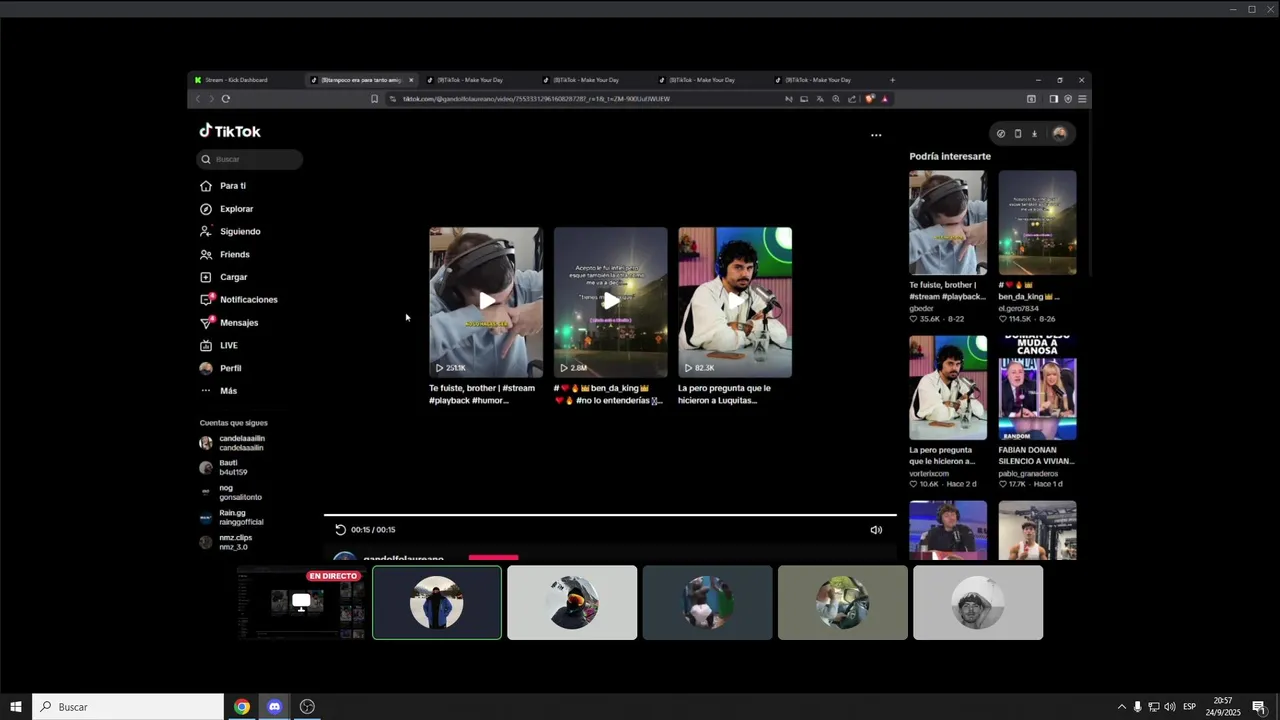Image resolution: width=1280 pixels, height=720 pixels.
Task: Open TikTok profile avatar menu
Action: coord(1059,134)
